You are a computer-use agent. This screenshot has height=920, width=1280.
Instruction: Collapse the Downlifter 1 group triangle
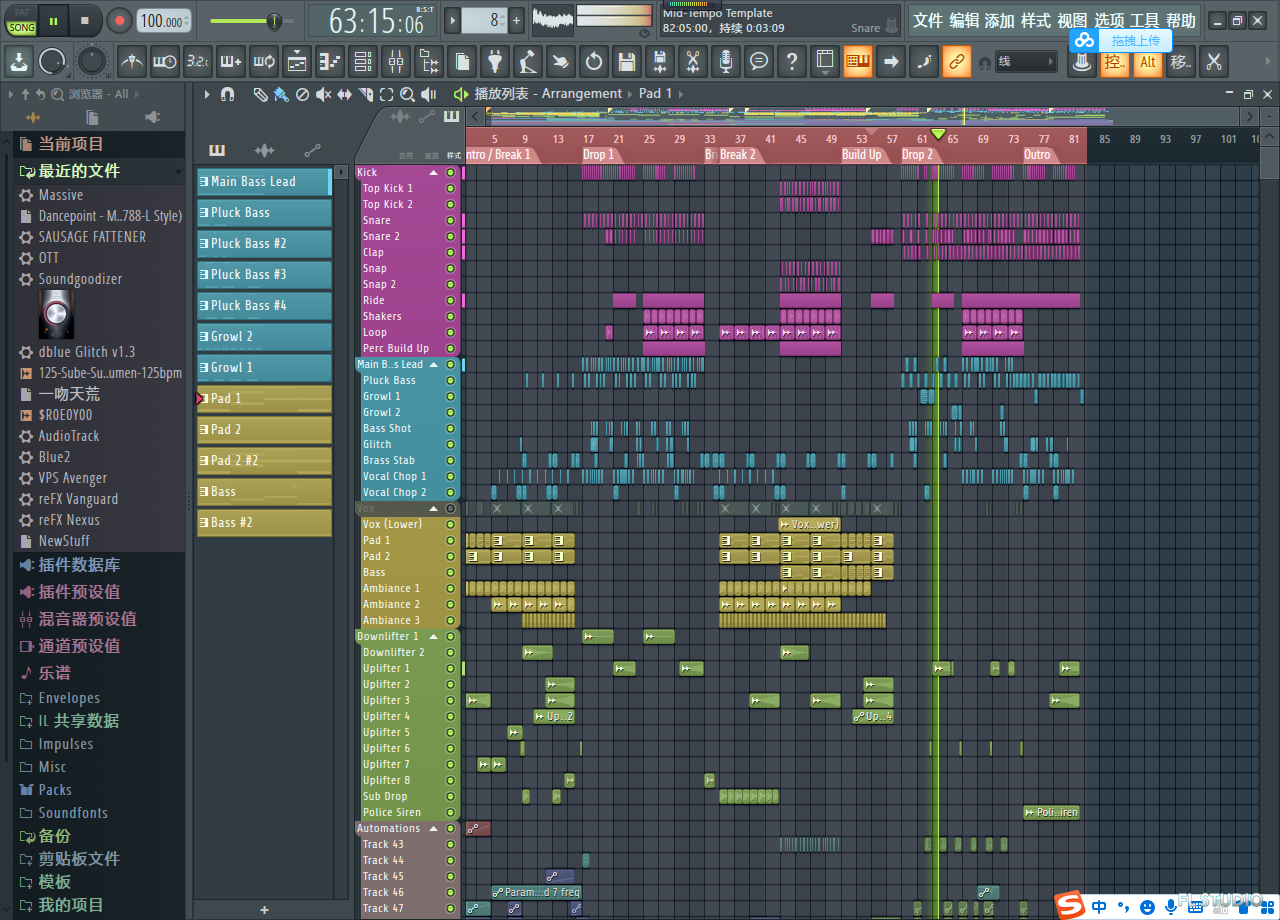click(434, 636)
